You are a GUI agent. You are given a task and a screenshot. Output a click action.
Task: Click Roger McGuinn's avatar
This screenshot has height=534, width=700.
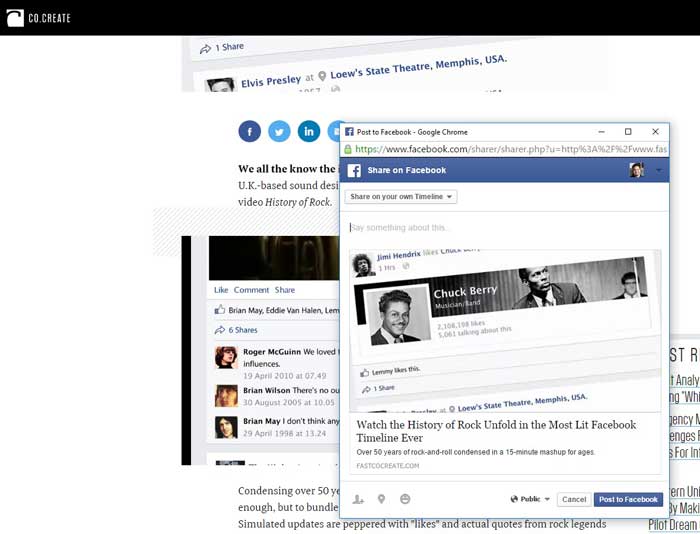pos(226,357)
